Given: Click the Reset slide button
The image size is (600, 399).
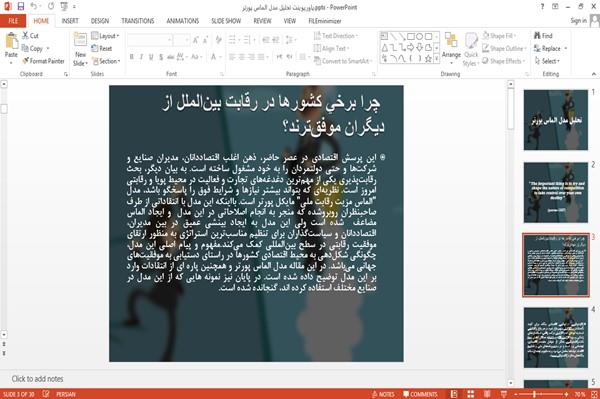Looking at the screenshot, I should [x=102, y=49].
